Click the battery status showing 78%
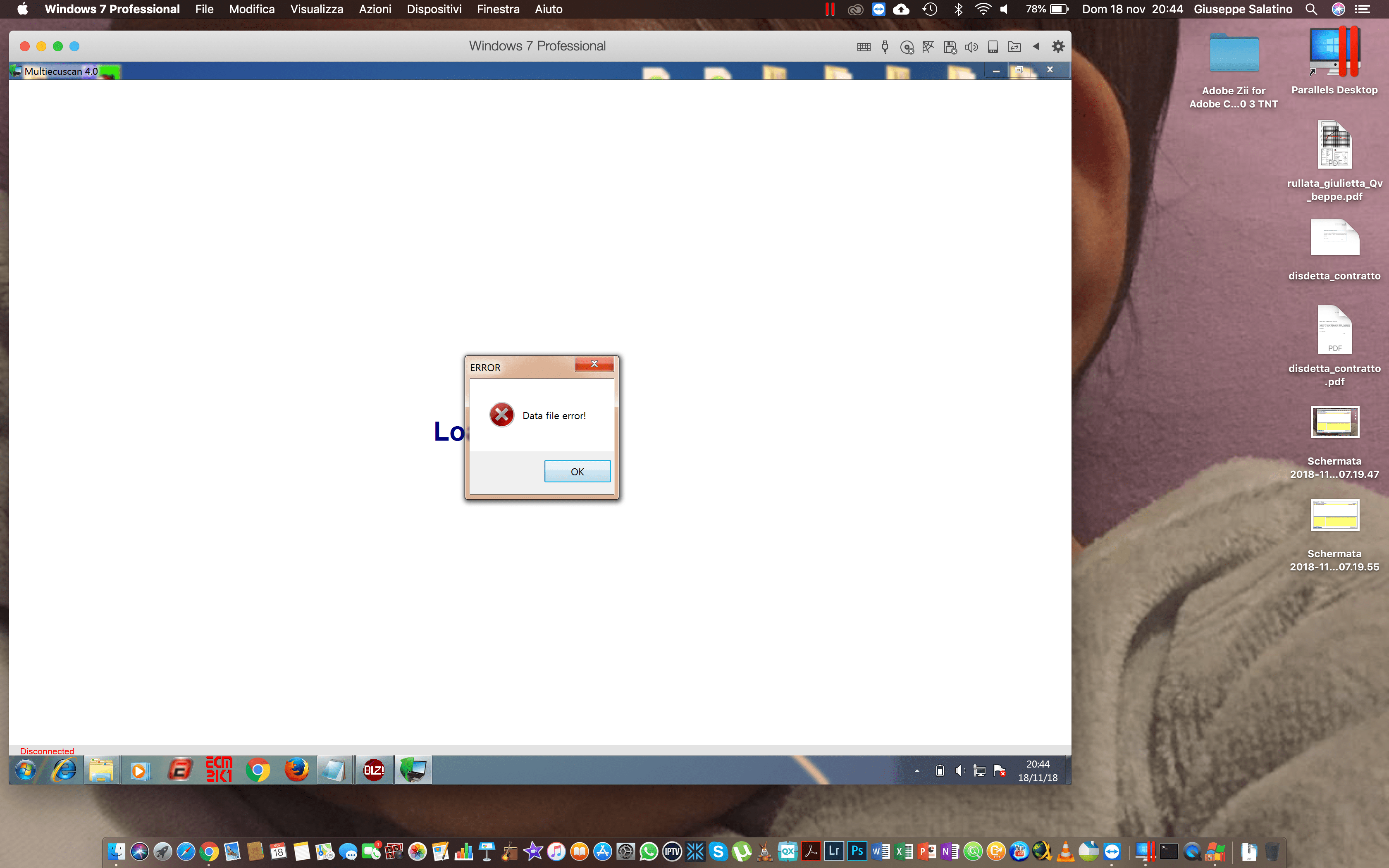 click(x=1047, y=9)
